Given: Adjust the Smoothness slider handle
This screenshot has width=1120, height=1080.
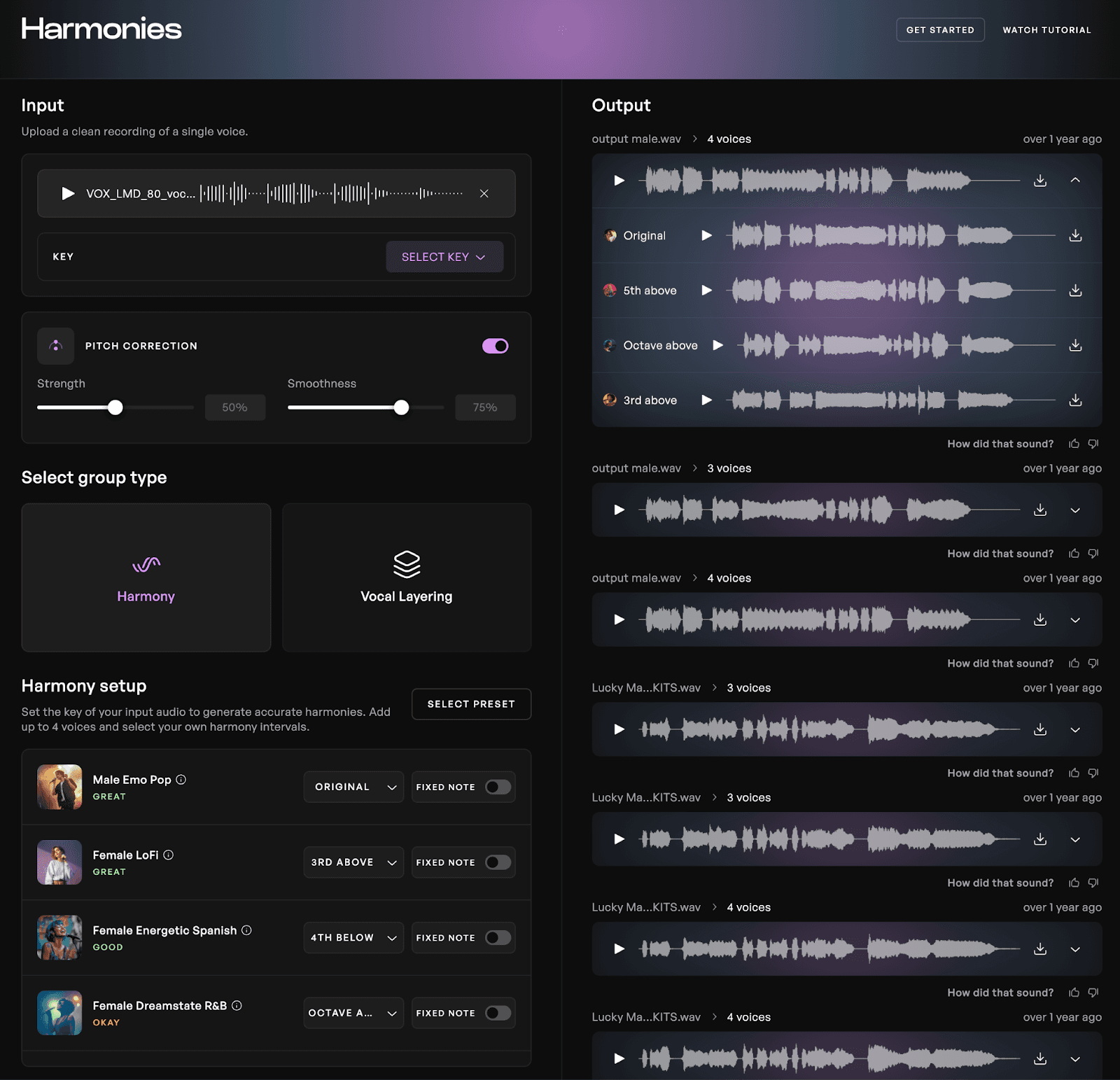Looking at the screenshot, I should (x=401, y=407).
